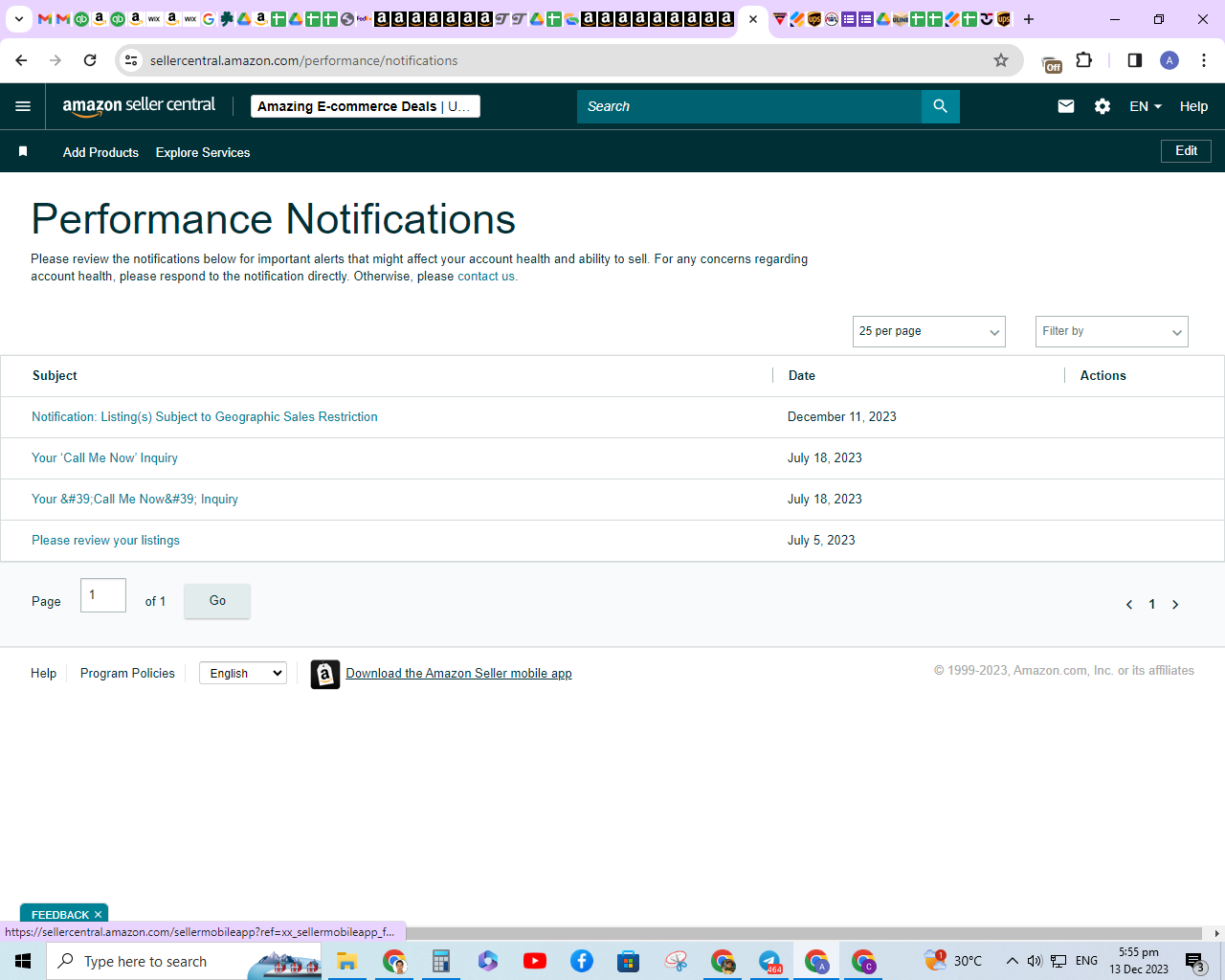The height and width of the screenshot is (980, 1225).
Task: Open the English language dropdown in the footer
Action: click(x=243, y=673)
